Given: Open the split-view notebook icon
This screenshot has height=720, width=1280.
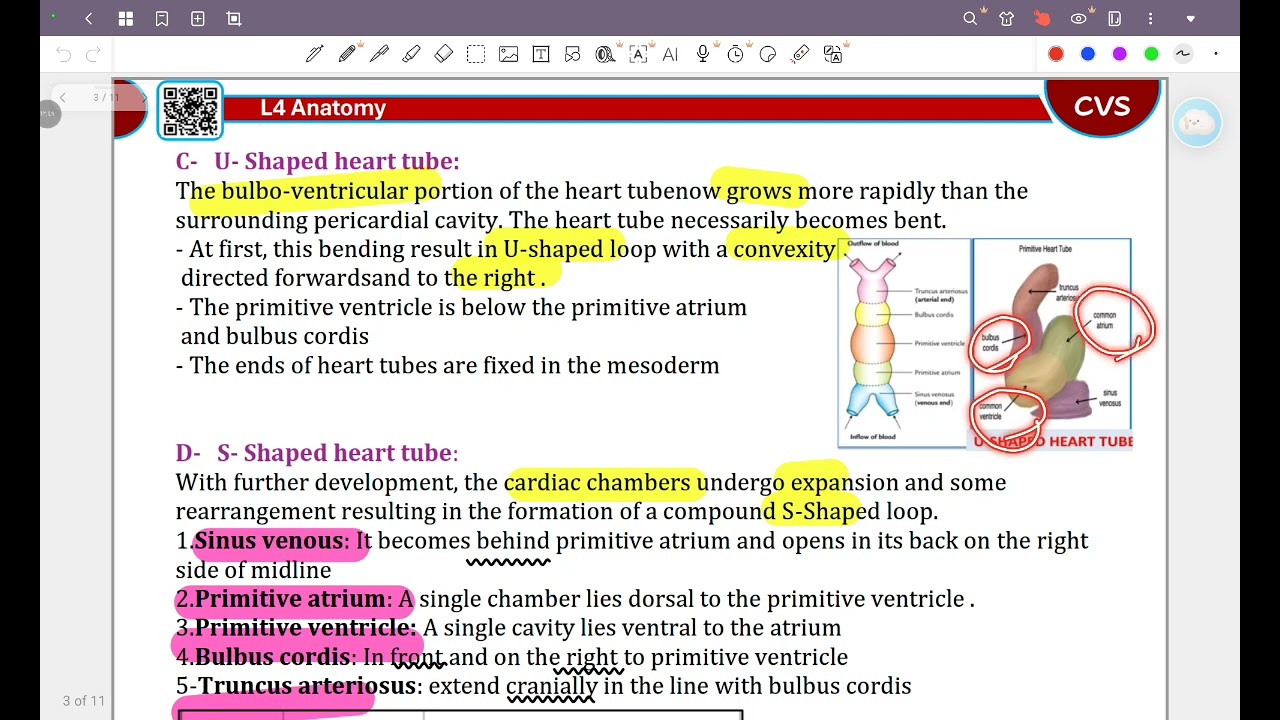Looking at the screenshot, I should (1115, 18).
